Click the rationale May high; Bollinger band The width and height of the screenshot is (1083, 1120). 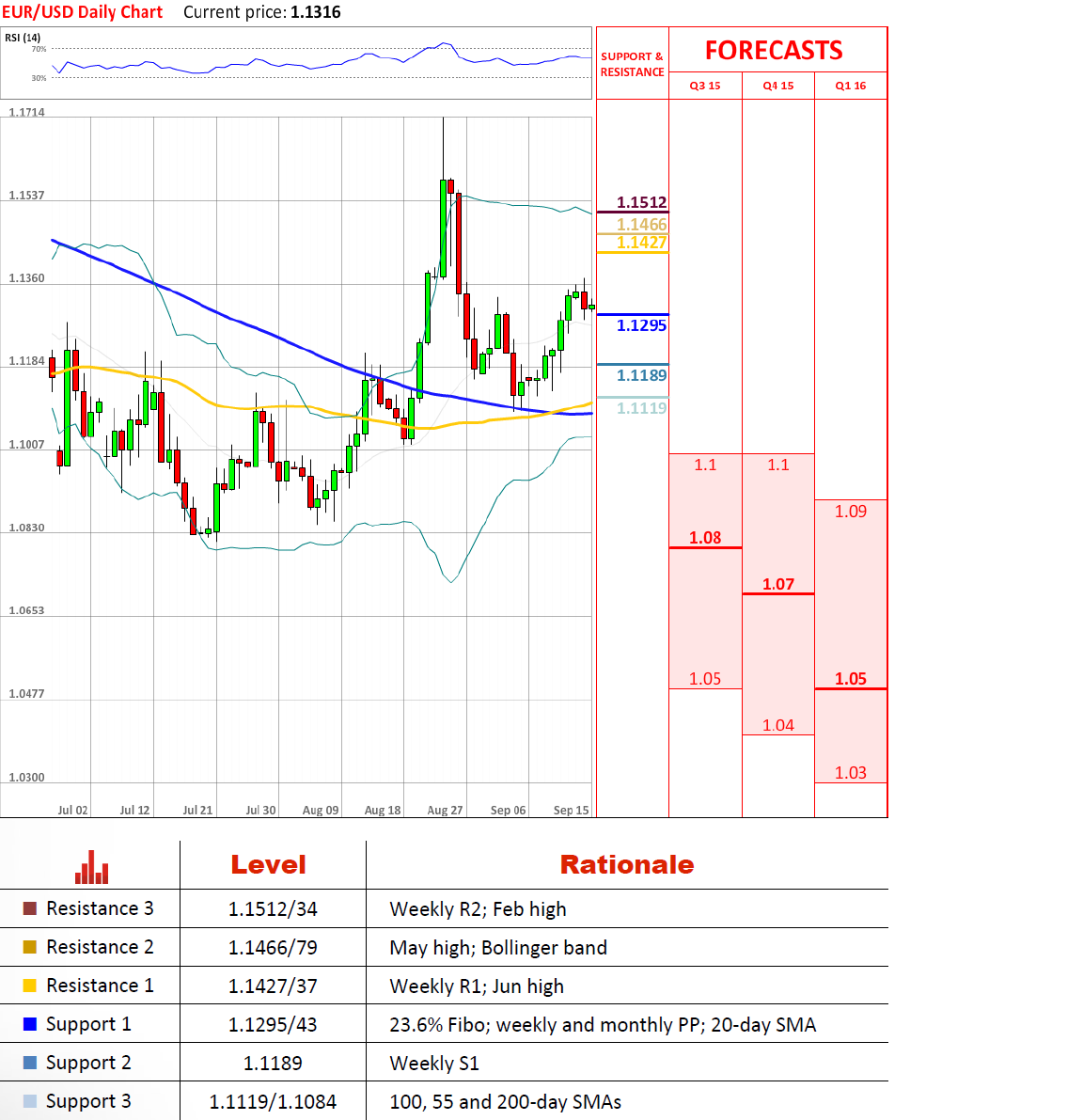coord(498,948)
